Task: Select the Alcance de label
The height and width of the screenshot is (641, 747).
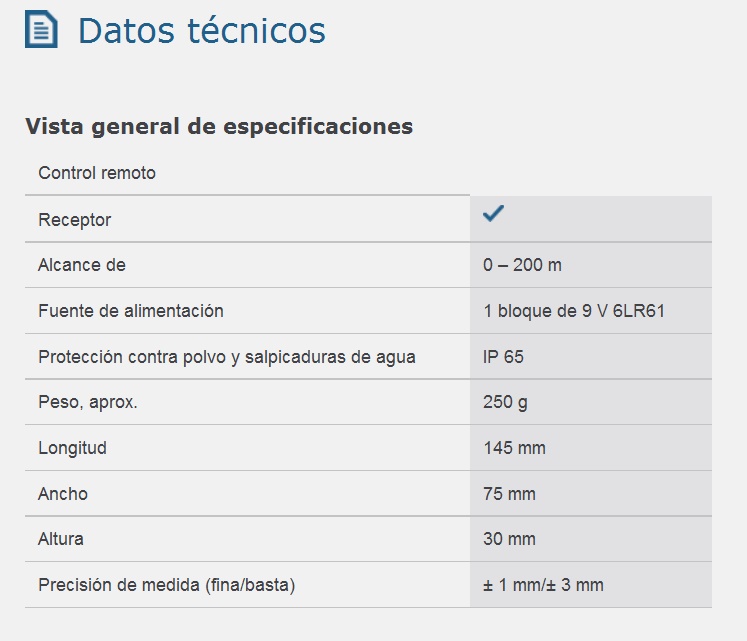Action: 82,265
